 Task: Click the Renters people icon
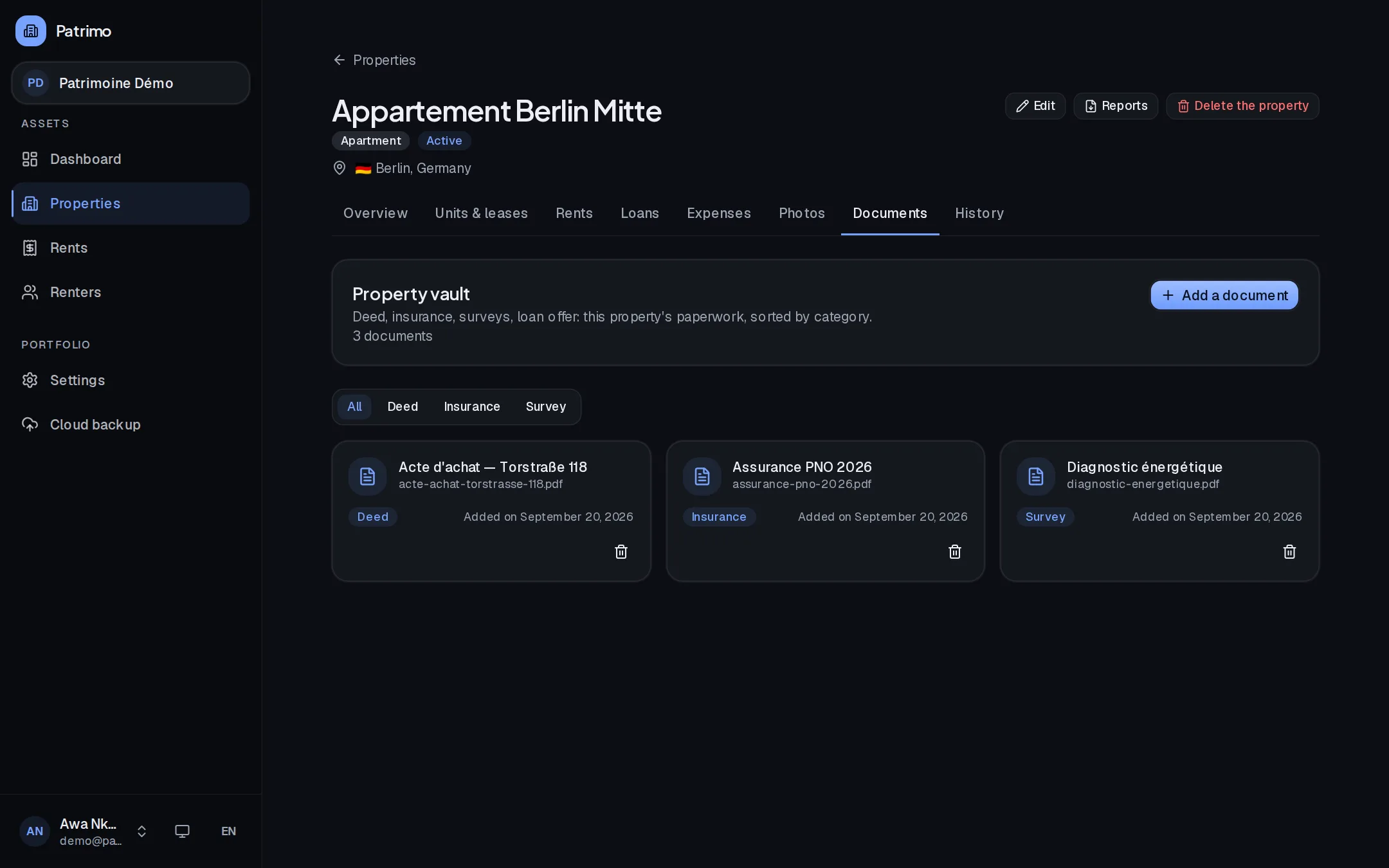click(x=30, y=292)
